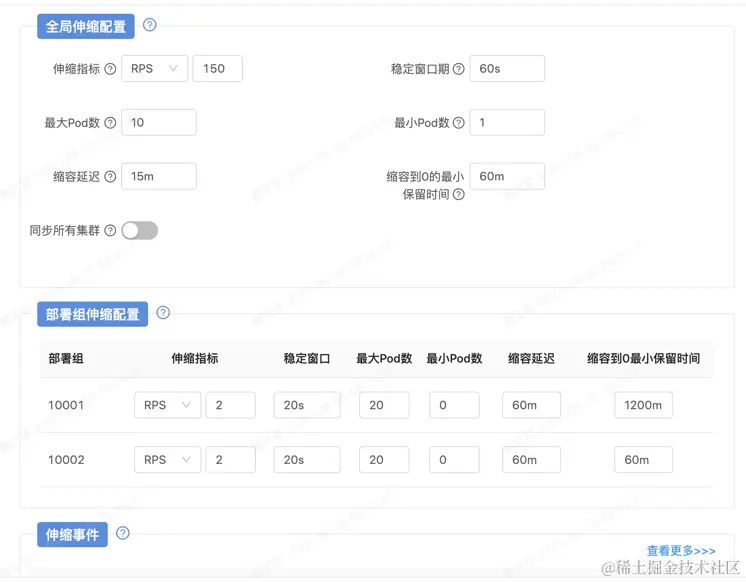Click the 缩容延迟 table column header
This screenshot has width=746, height=582.
[531, 358]
